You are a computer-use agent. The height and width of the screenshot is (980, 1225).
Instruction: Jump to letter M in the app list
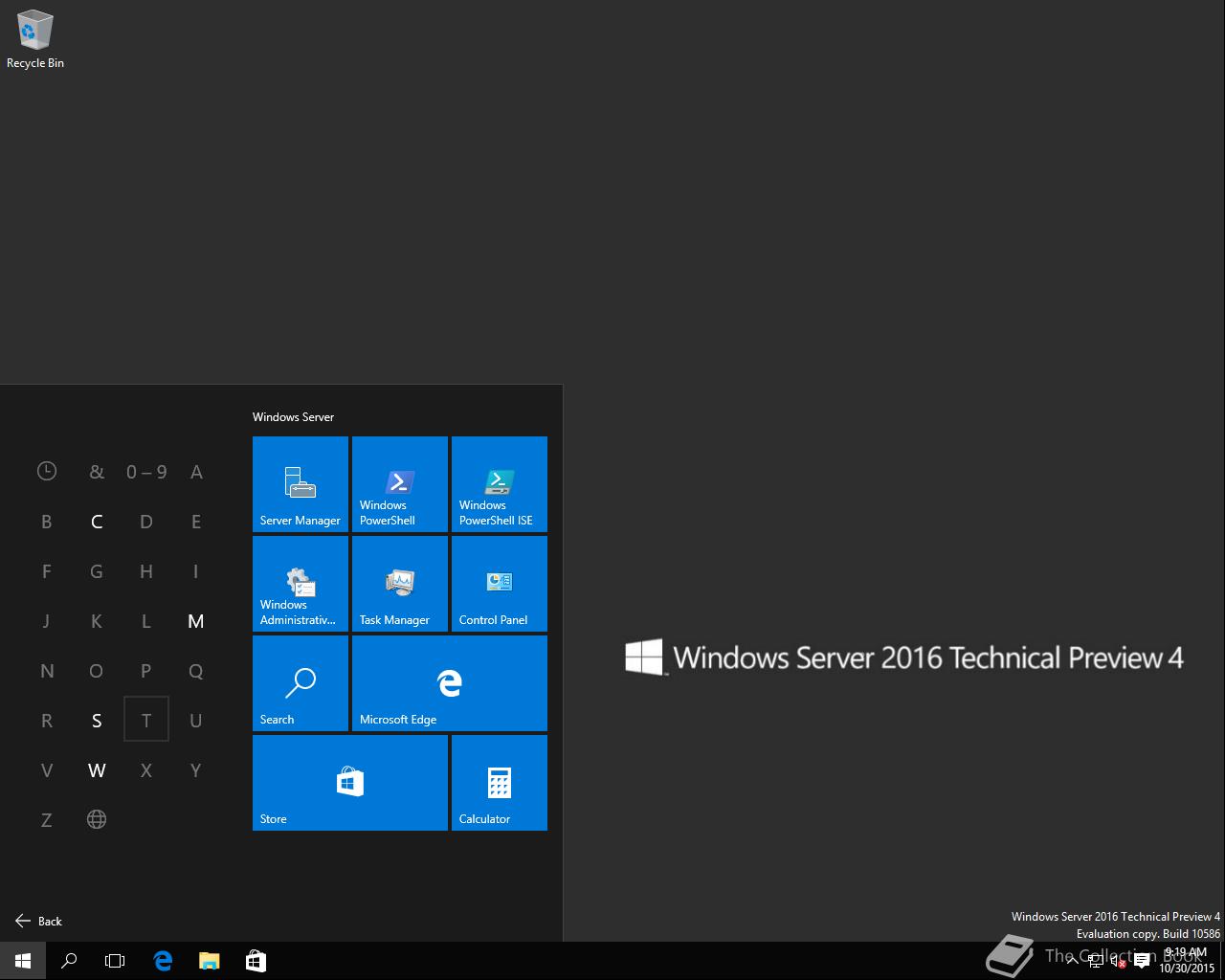[196, 621]
